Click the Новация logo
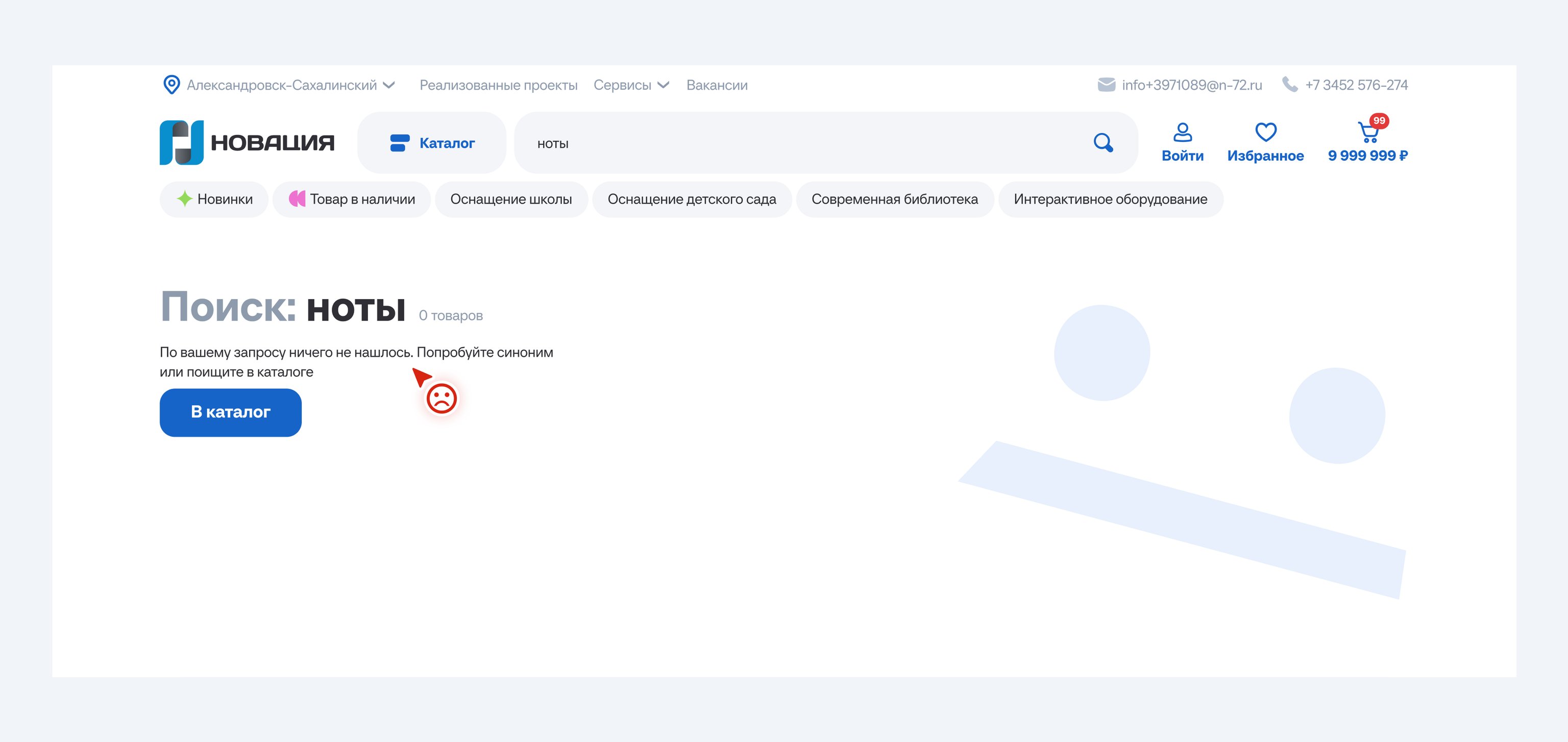The width and height of the screenshot is (1568, 742). 247,142
